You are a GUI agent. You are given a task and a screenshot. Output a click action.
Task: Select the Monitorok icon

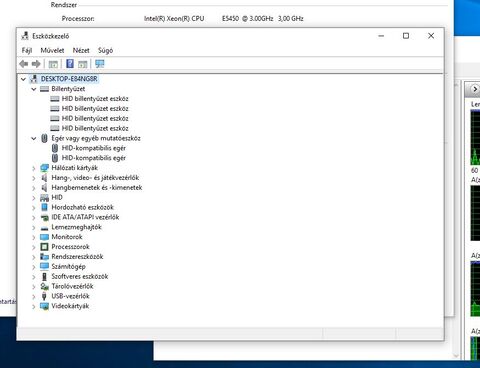pyautogui.click(x=44, y=237)
